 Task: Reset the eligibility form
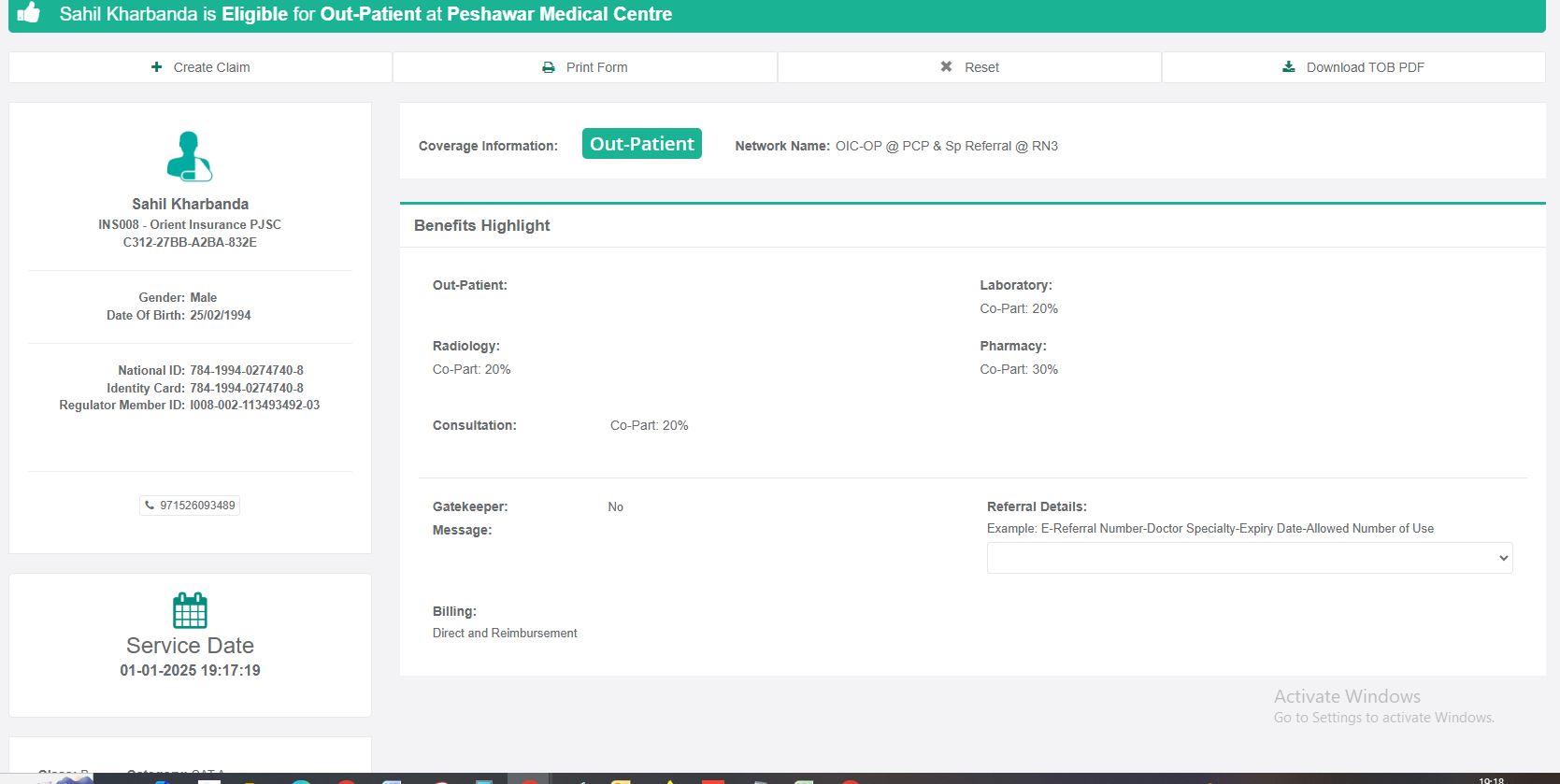969,67
